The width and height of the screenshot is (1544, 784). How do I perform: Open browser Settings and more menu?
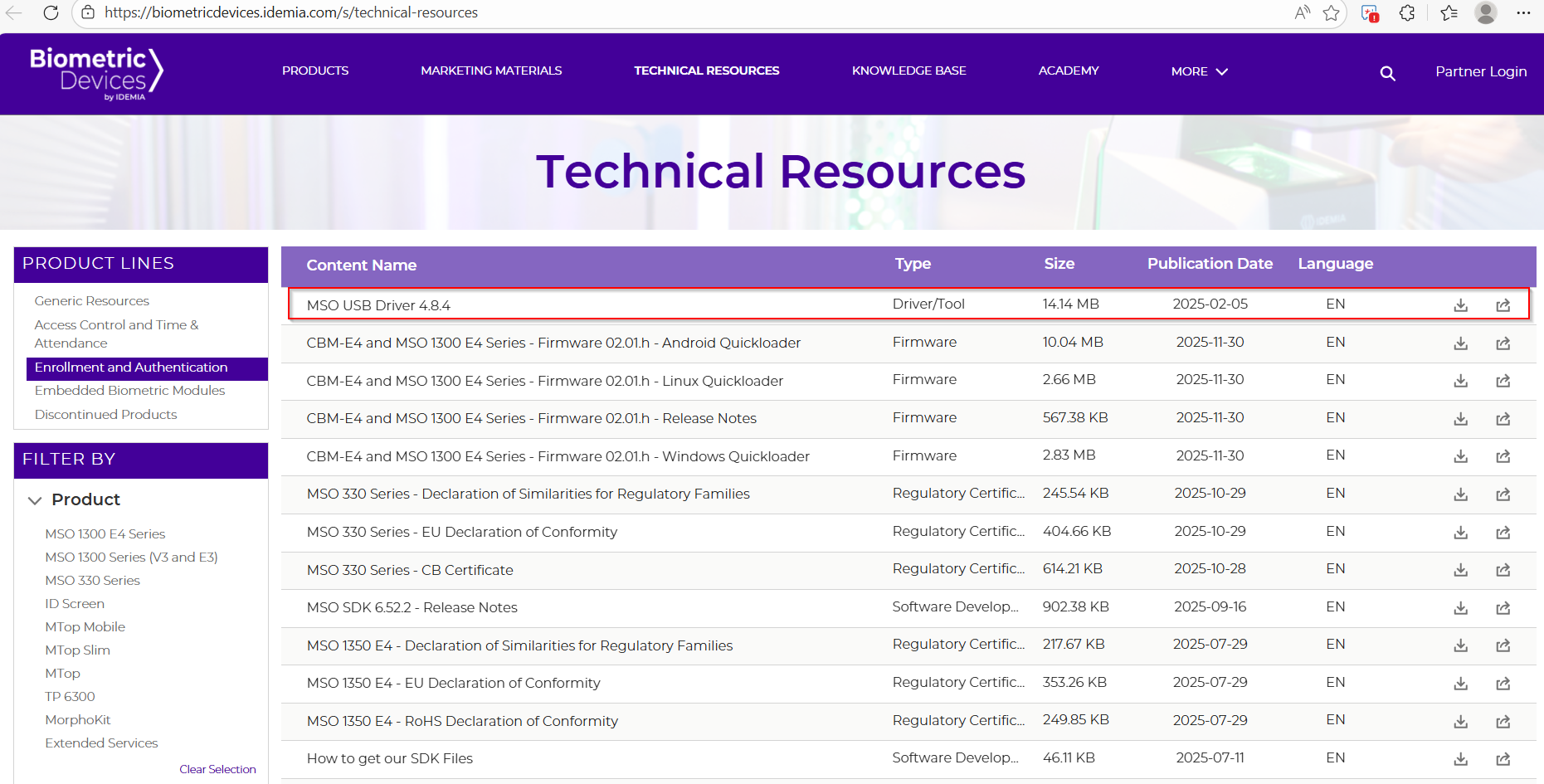coord(1523,12)
